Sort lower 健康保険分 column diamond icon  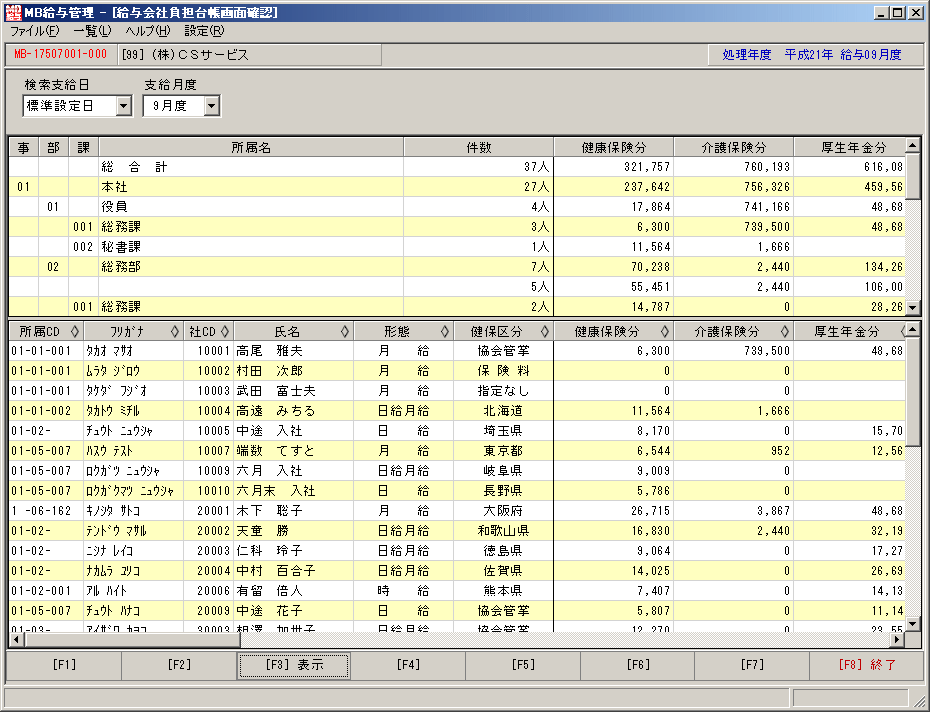click(x=664, y=332)
